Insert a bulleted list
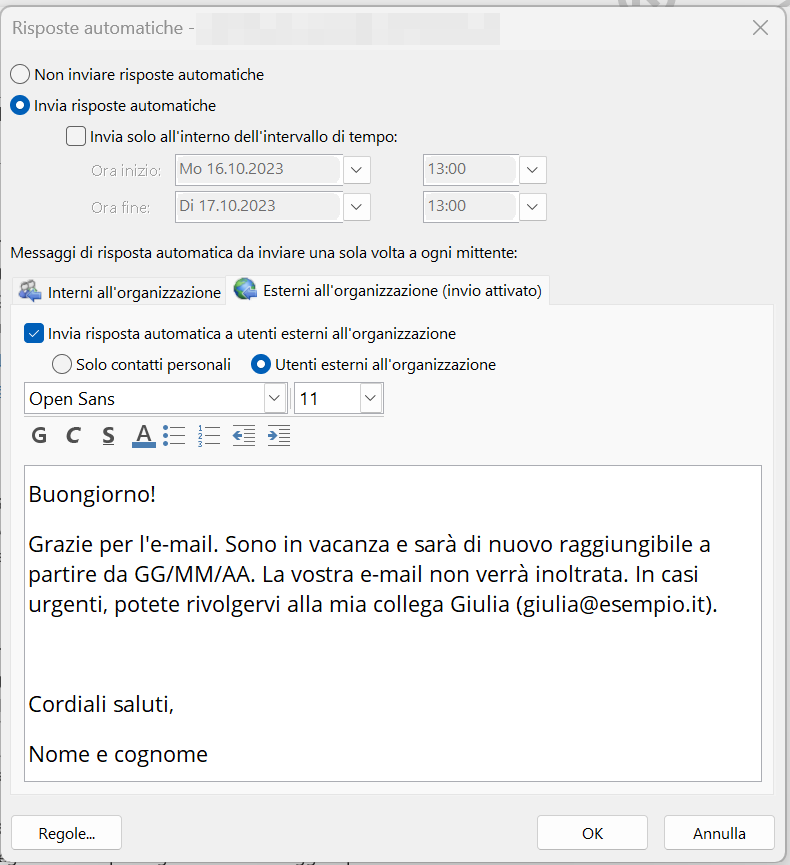This screenshot has height=865, width=790. tap(174, 435)
